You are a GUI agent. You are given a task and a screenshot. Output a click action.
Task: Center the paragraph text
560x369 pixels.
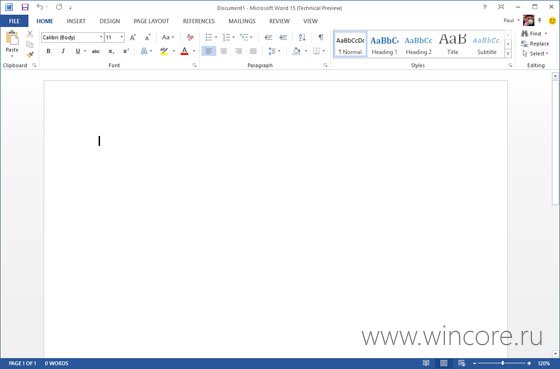click(224, 51)
